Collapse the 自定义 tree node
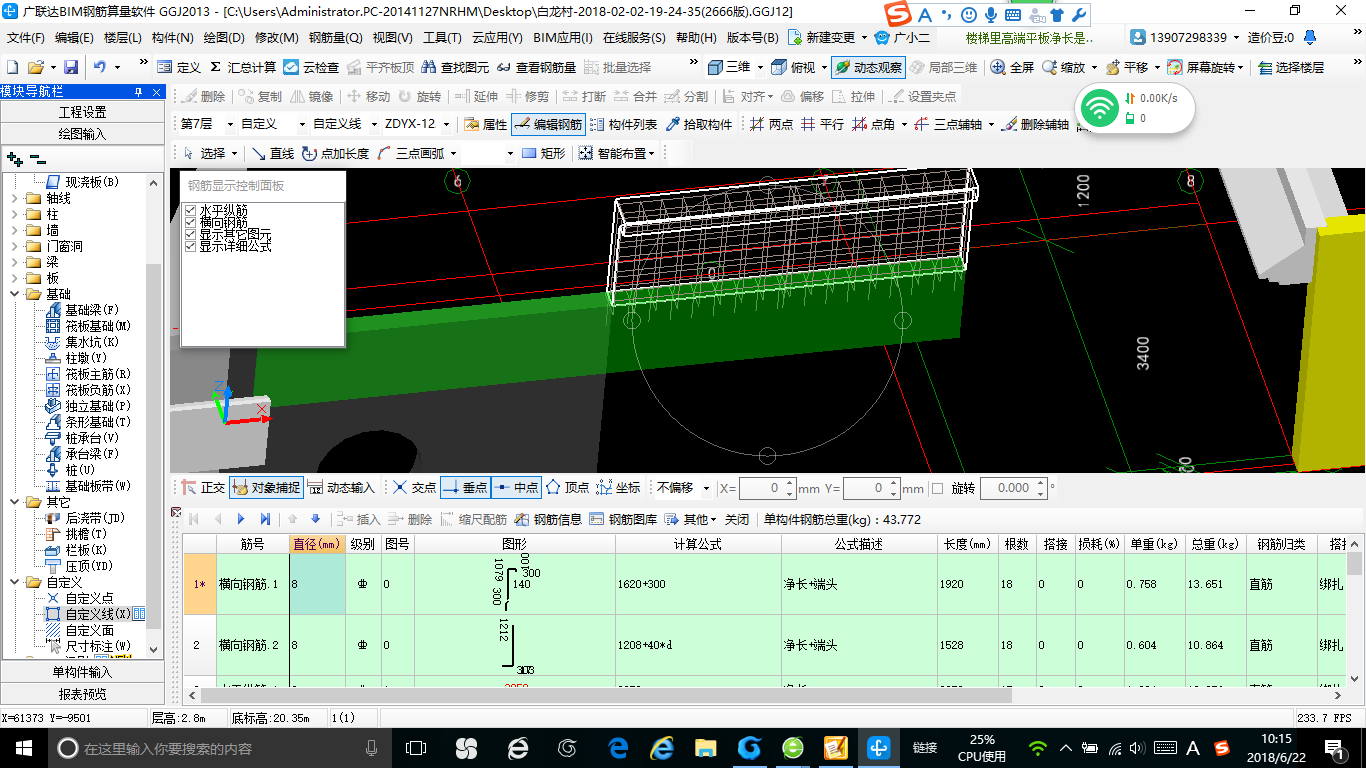The height and width of the screenshot is (768, 1366). (14, 582)
